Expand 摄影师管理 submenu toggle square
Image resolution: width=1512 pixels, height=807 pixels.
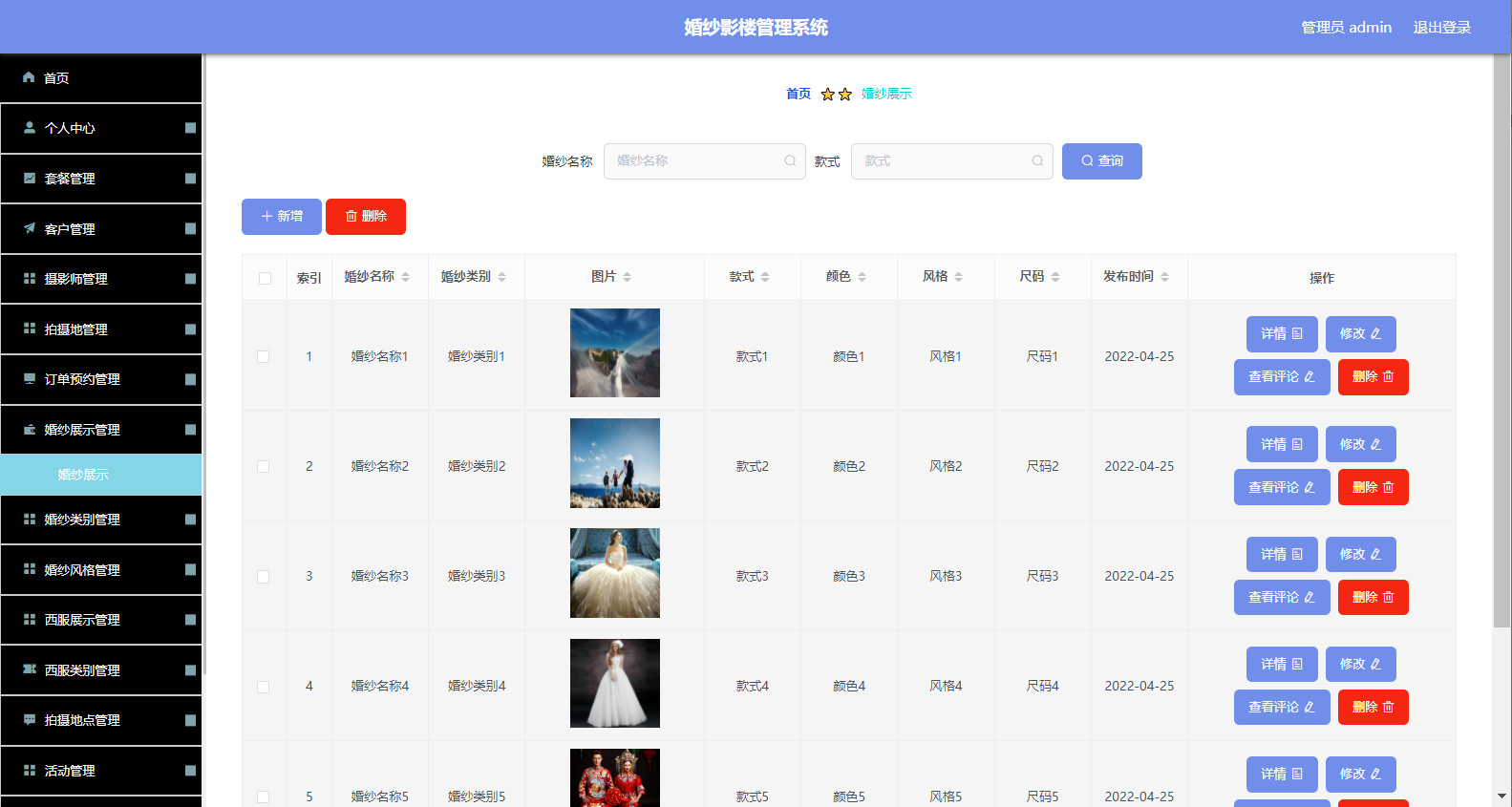point(190,279)
